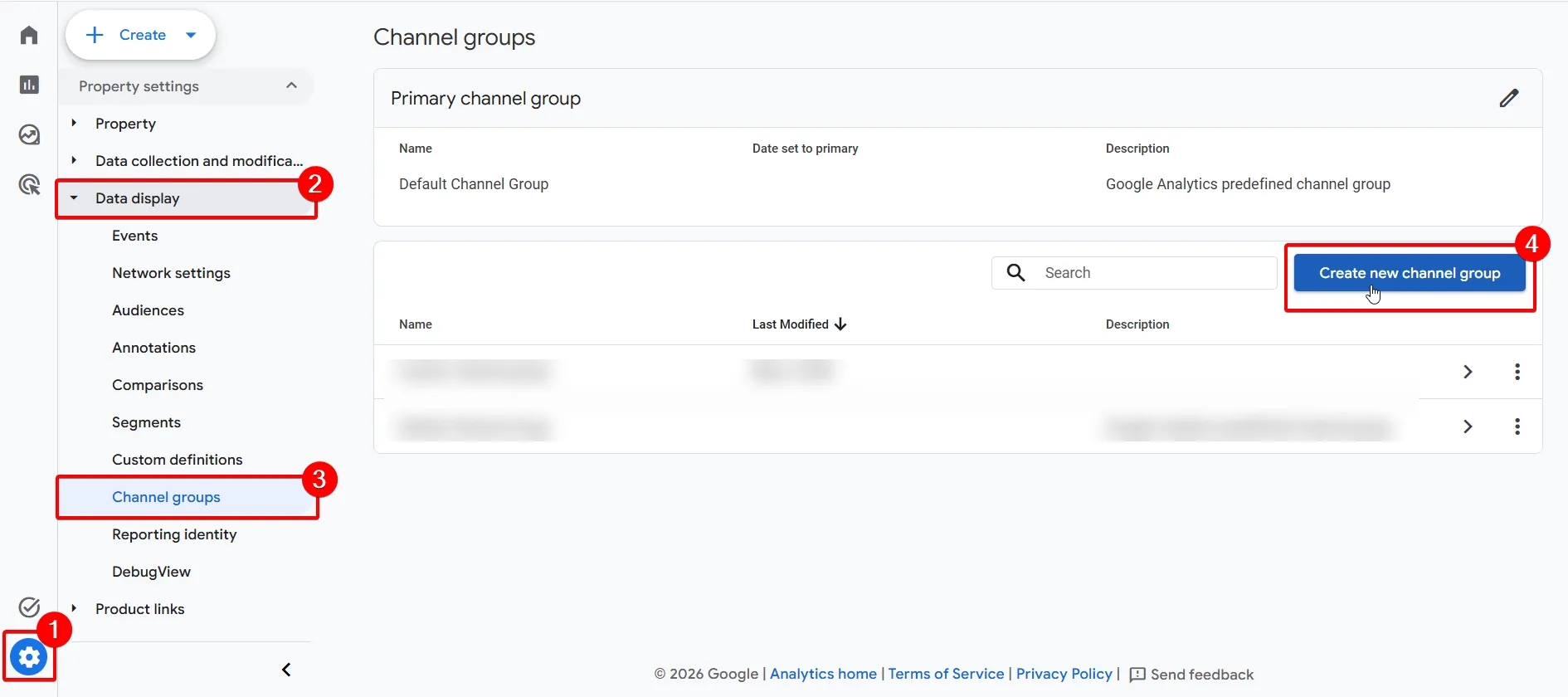This screenshot has width=1568, height=697.
Task: Open more options for first channel group row
Action: (1517, 372)
